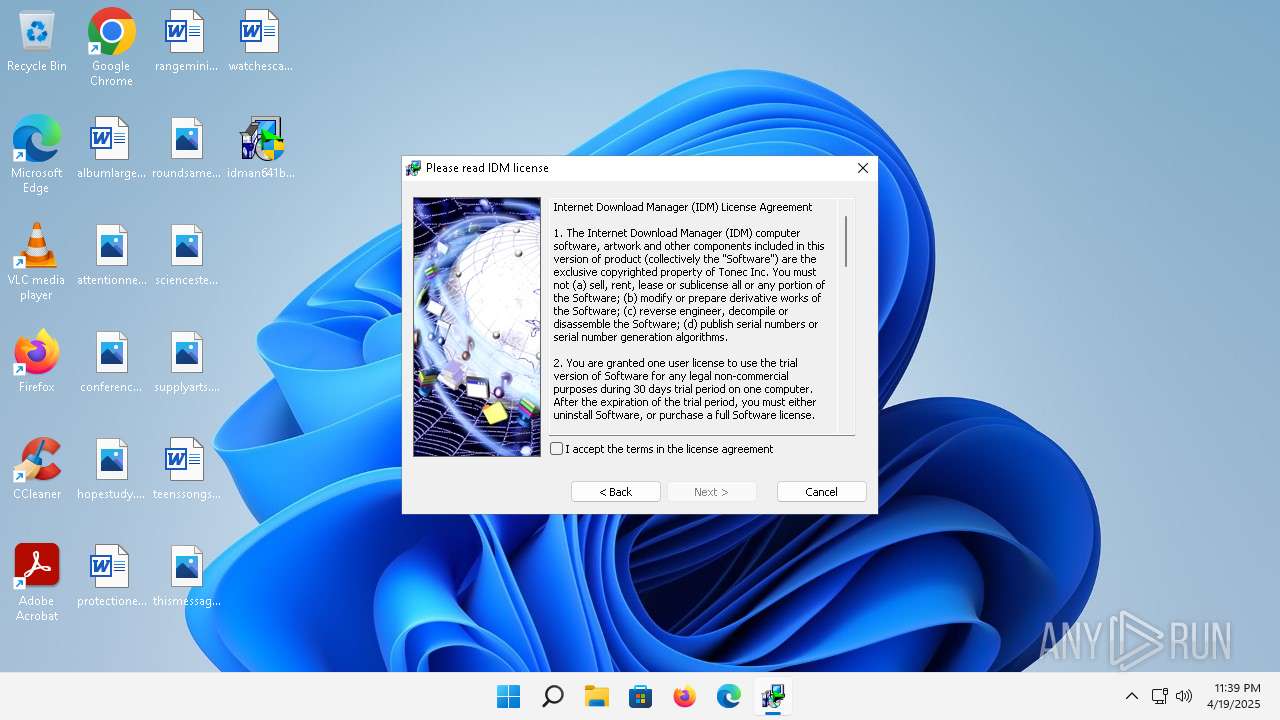
Task: Open File Explorer from taskbar
Action: (x=596, y=696)
